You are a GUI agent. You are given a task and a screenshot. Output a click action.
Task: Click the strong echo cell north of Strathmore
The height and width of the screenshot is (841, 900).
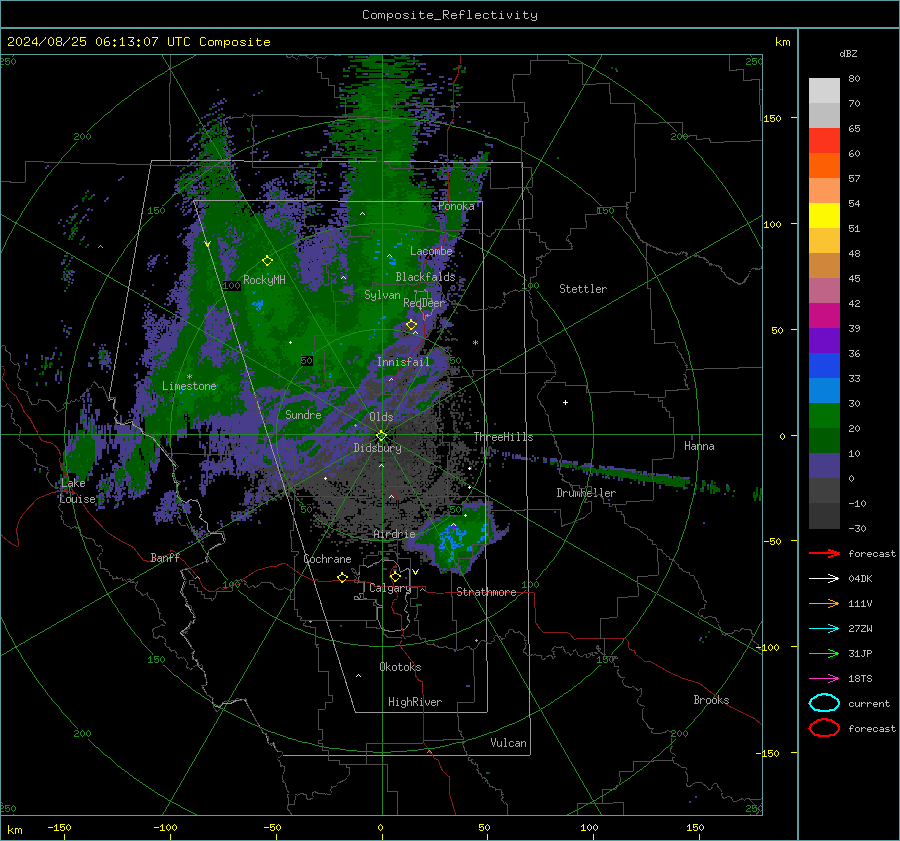click(457, 537)
